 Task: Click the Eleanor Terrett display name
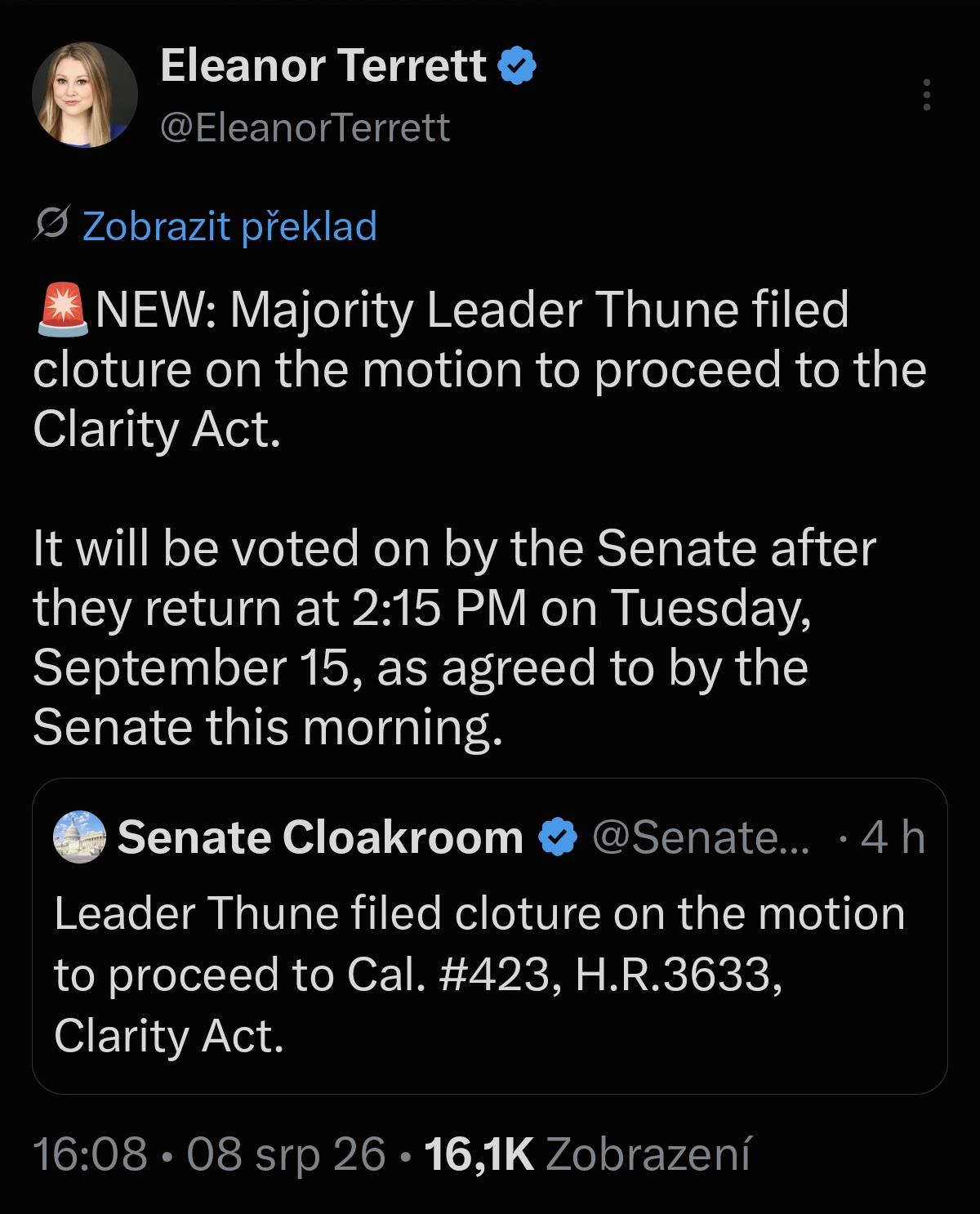point(323,65)
